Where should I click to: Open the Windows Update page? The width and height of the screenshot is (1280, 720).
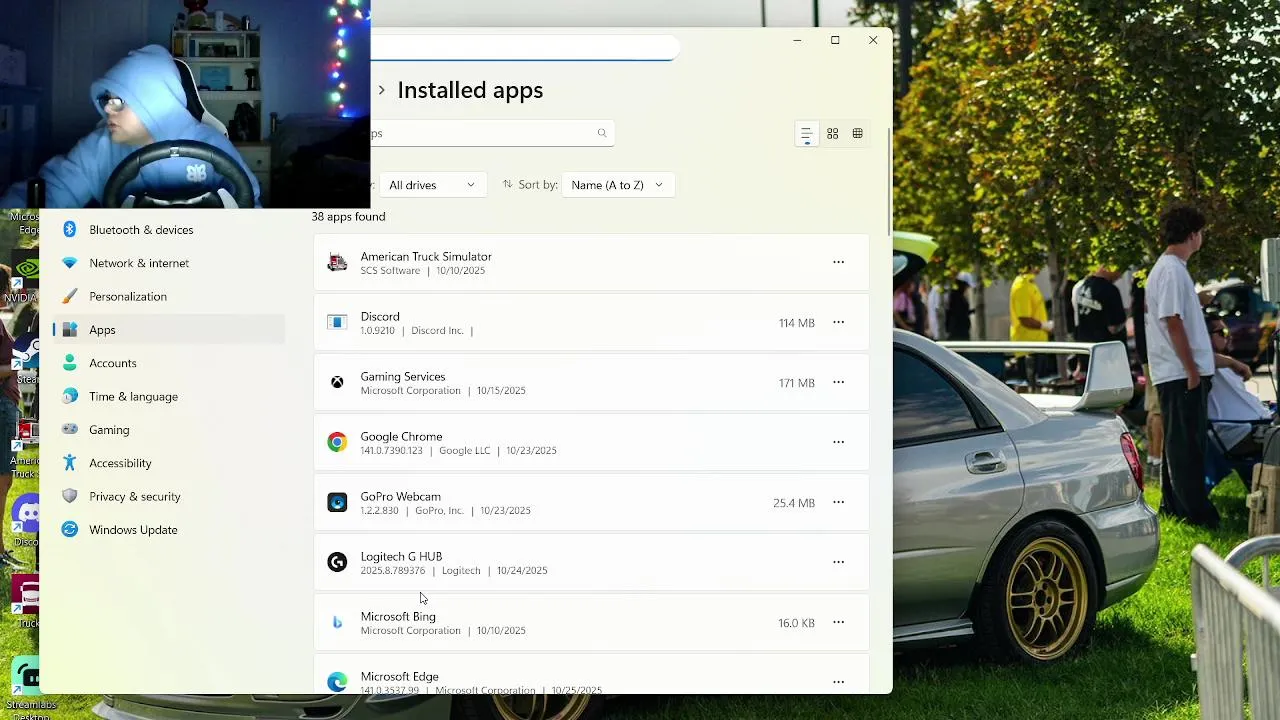click(x=133, y=530)
